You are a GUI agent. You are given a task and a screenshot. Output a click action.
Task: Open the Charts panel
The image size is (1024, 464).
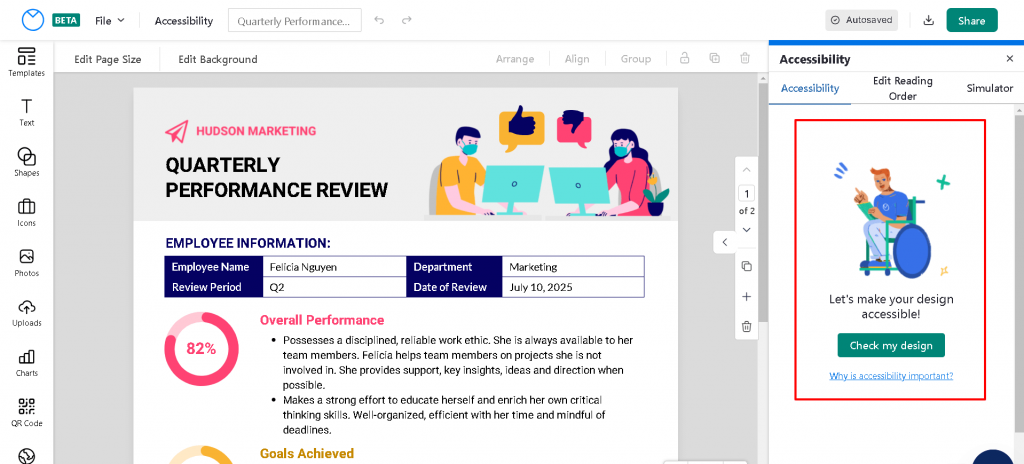(27, 363)
